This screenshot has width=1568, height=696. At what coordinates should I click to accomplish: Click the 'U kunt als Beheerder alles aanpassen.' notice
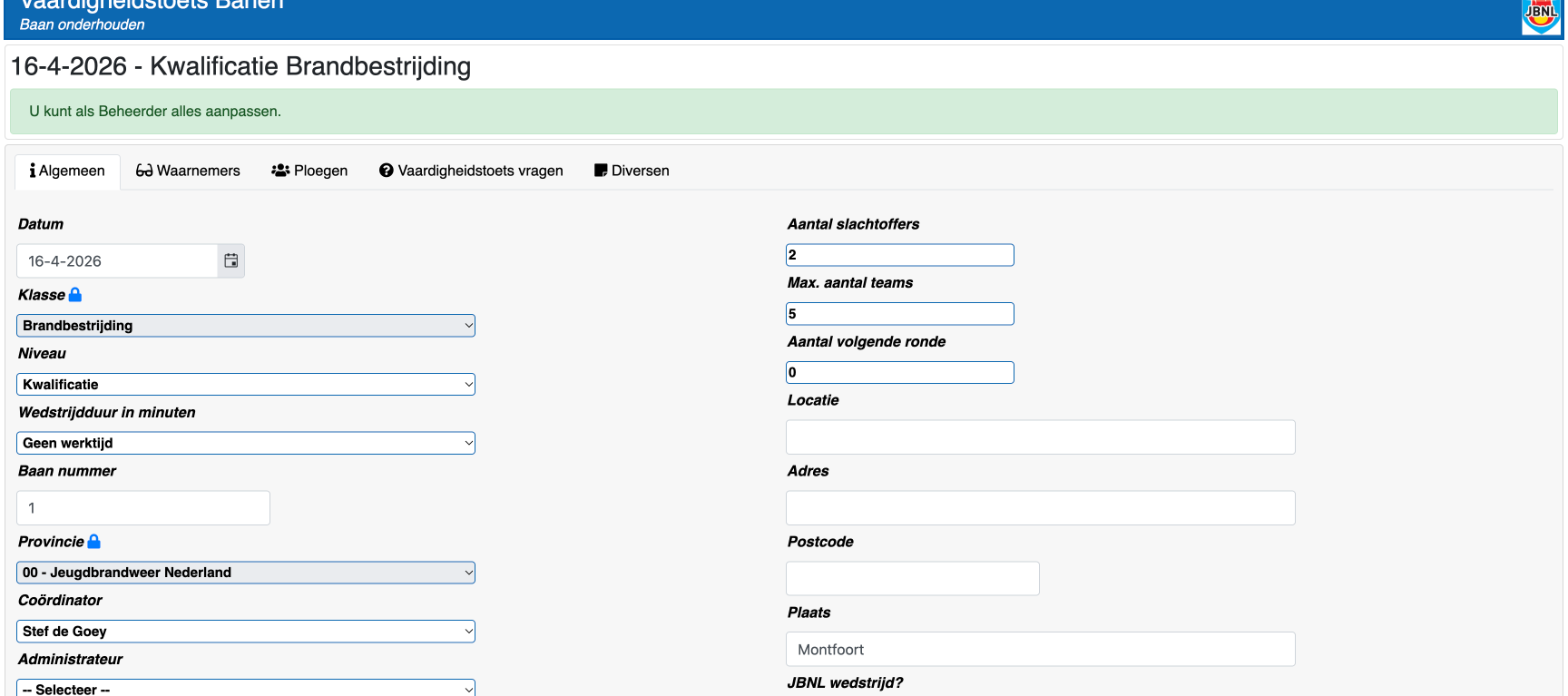(x=783, y=111)
